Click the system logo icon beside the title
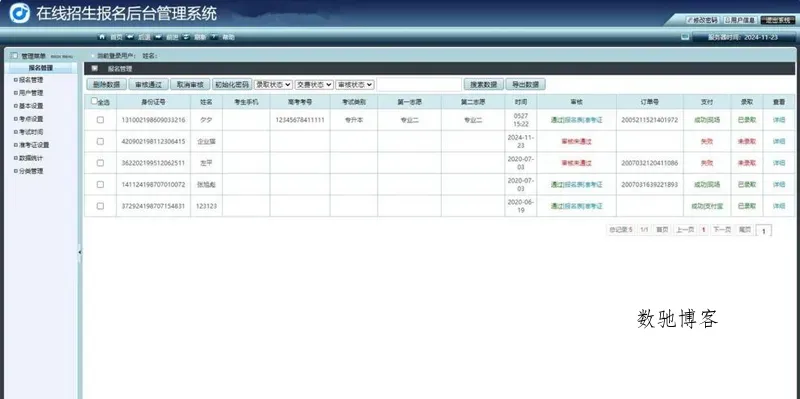800x399 pixels. [x=19, y=13]
